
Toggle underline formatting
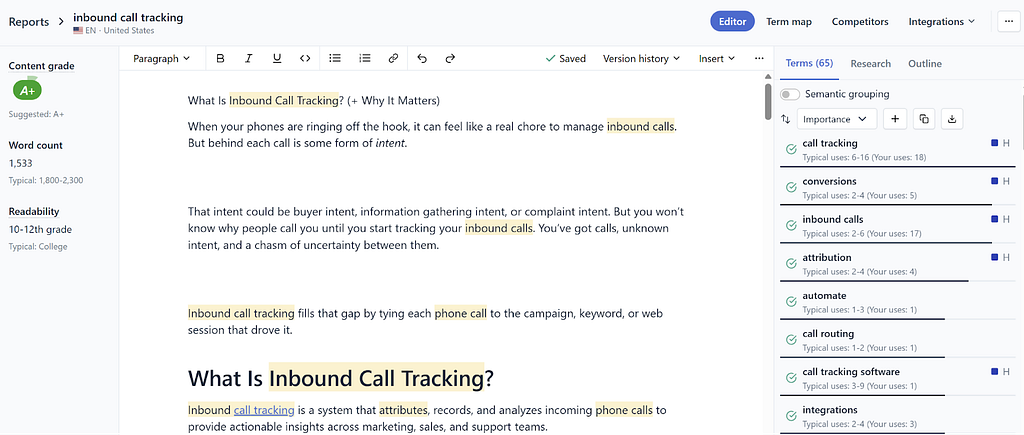pyautogui.click(x=277, y=58)
